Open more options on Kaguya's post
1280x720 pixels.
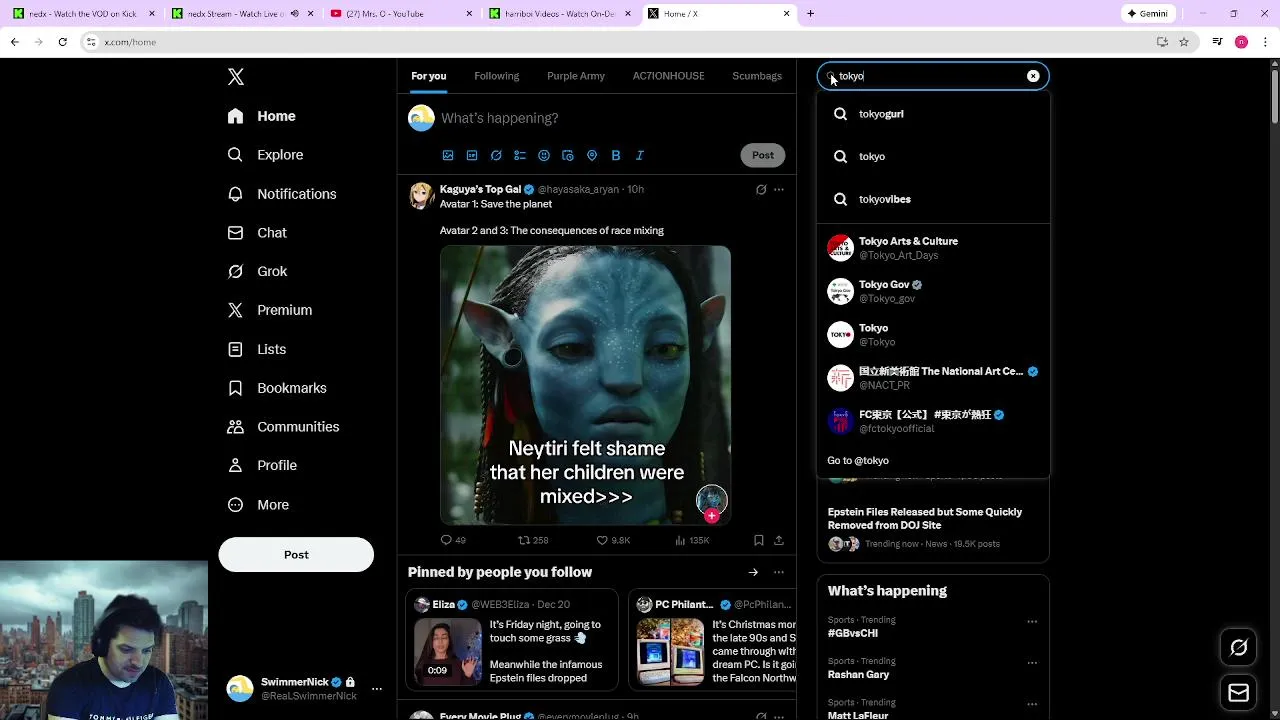click(779, 190)
